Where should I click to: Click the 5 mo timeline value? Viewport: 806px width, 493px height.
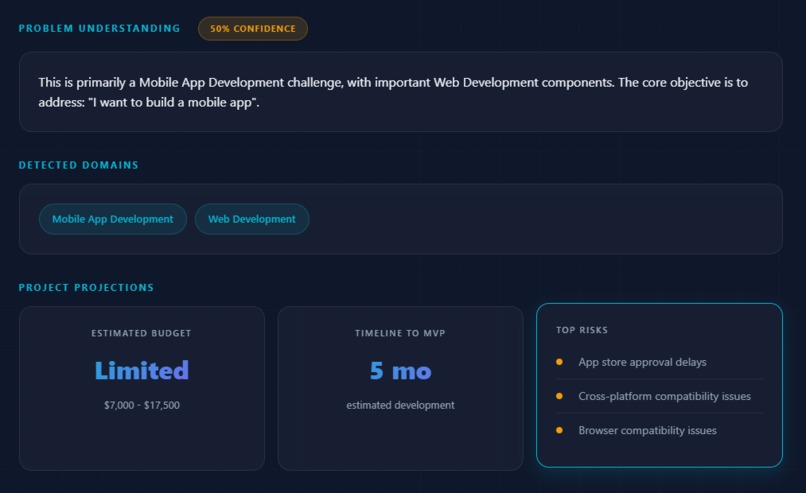(x=400, y=371)
